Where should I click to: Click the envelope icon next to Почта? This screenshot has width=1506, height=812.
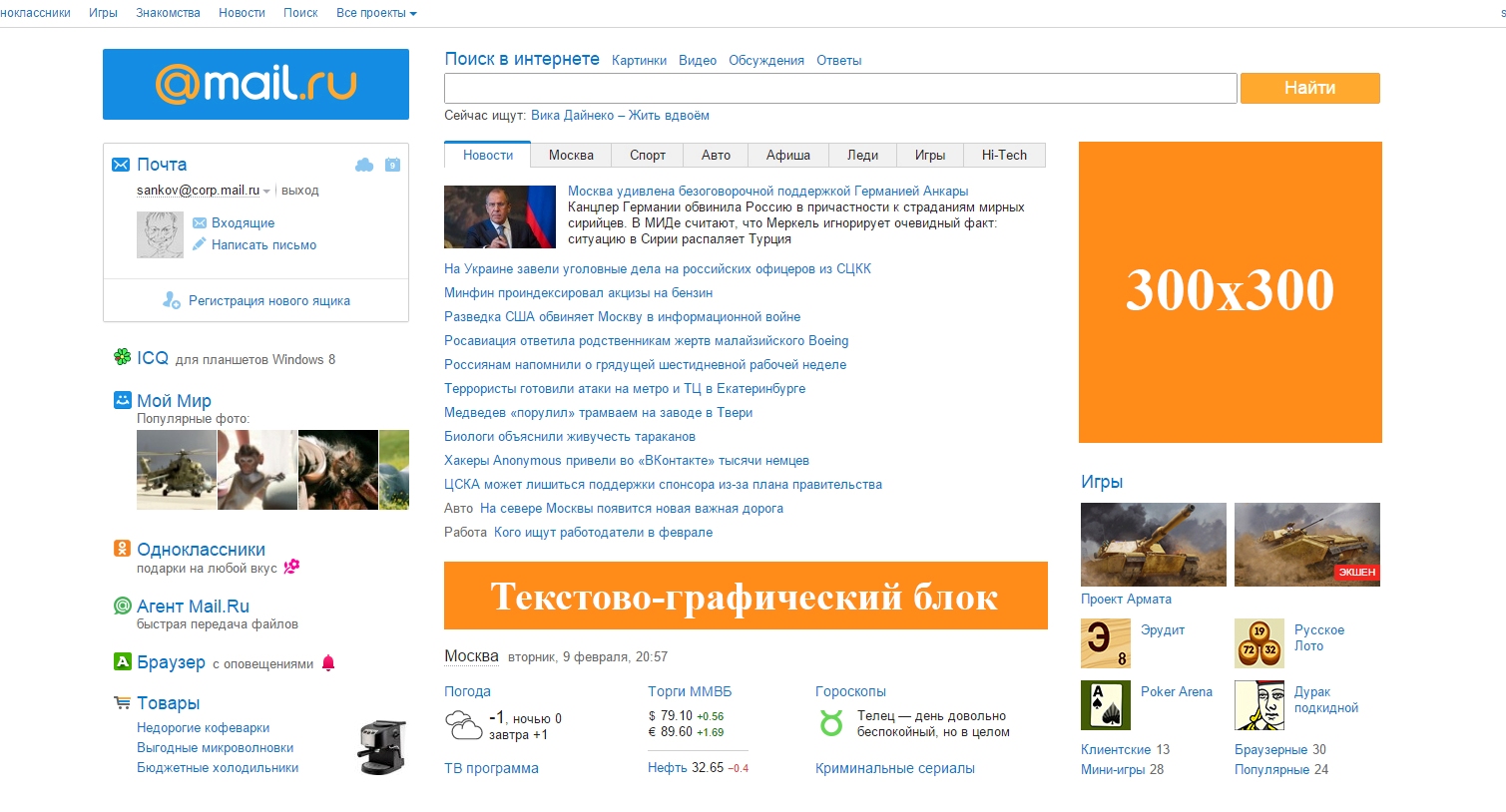(x=121, y=165)
